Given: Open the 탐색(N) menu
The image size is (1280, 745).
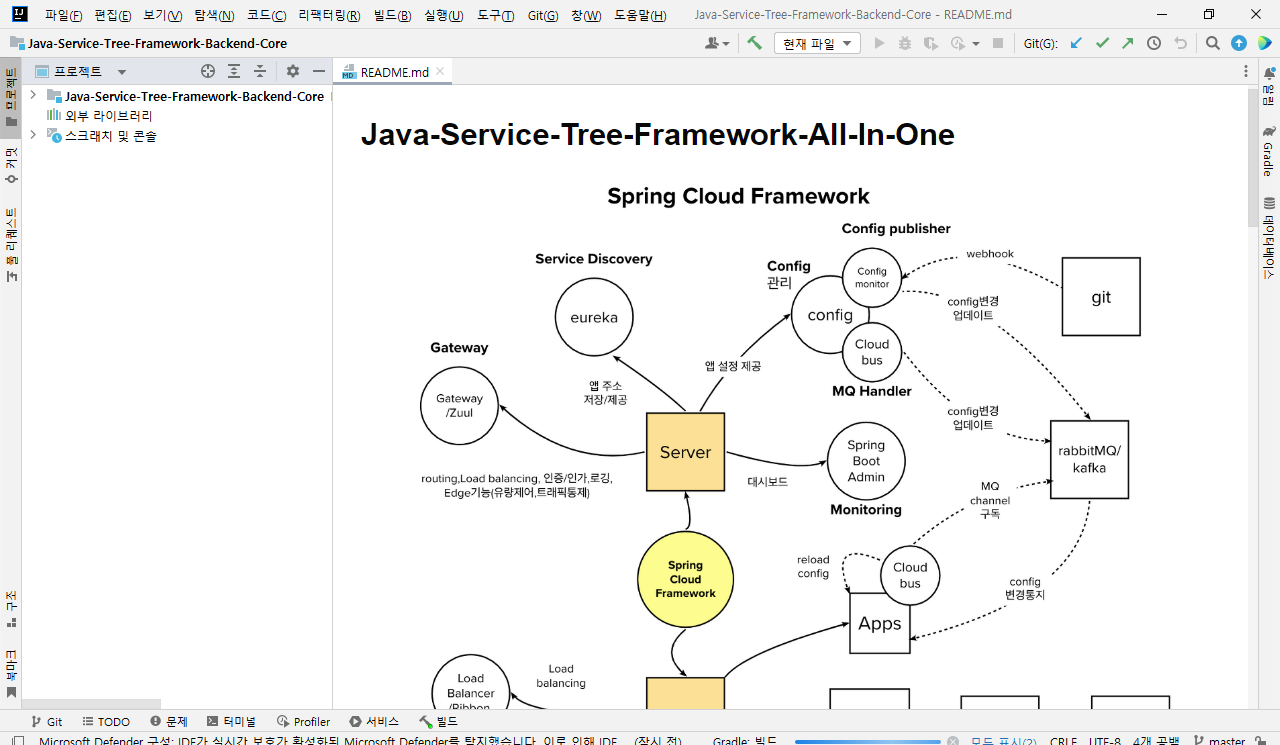Looking at the screenshot, I should tap(214, 15).
